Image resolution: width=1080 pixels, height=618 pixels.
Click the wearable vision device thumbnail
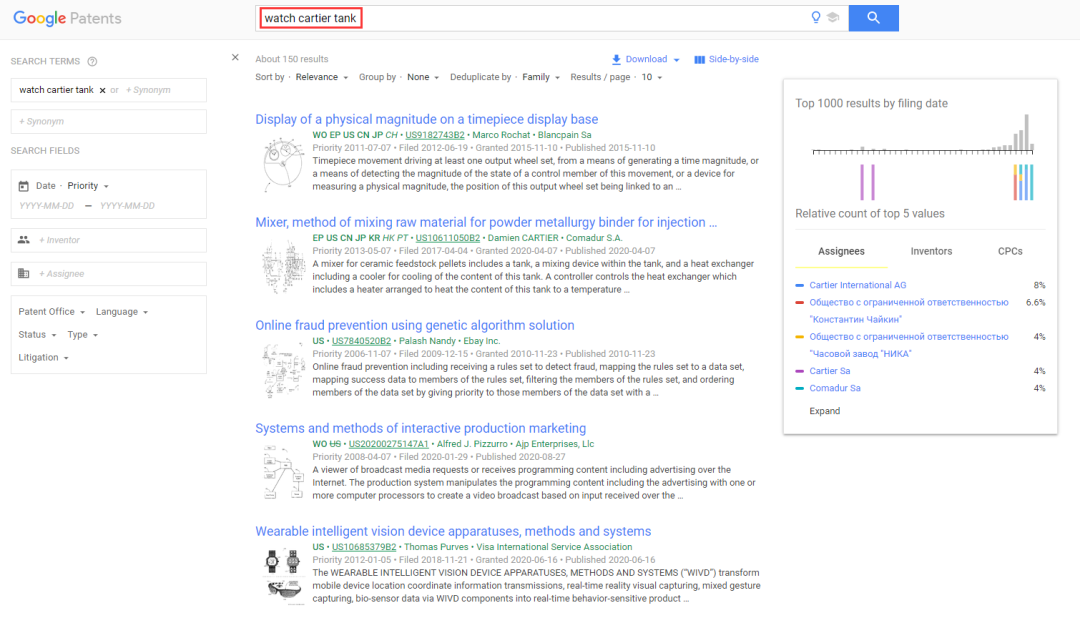tap(283, 576)
